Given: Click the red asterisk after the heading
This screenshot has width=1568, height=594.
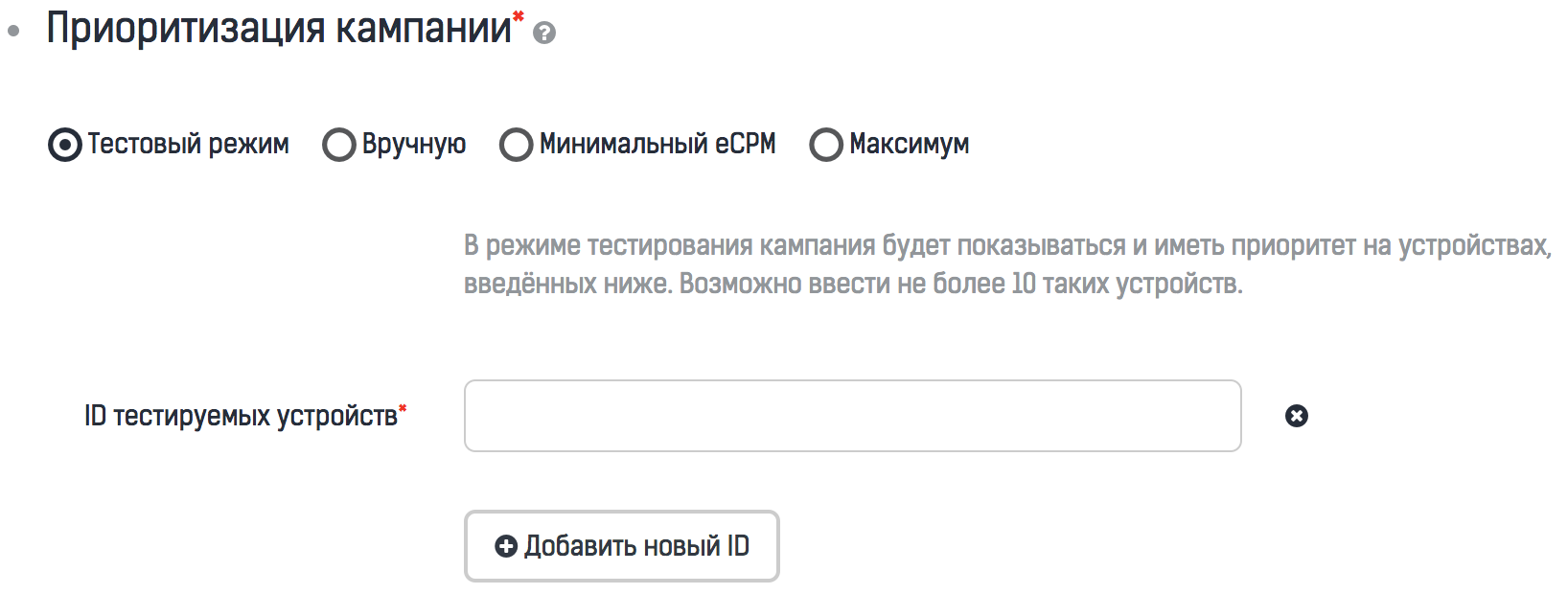Looking at the screenshot, I should tap(519, 15).
